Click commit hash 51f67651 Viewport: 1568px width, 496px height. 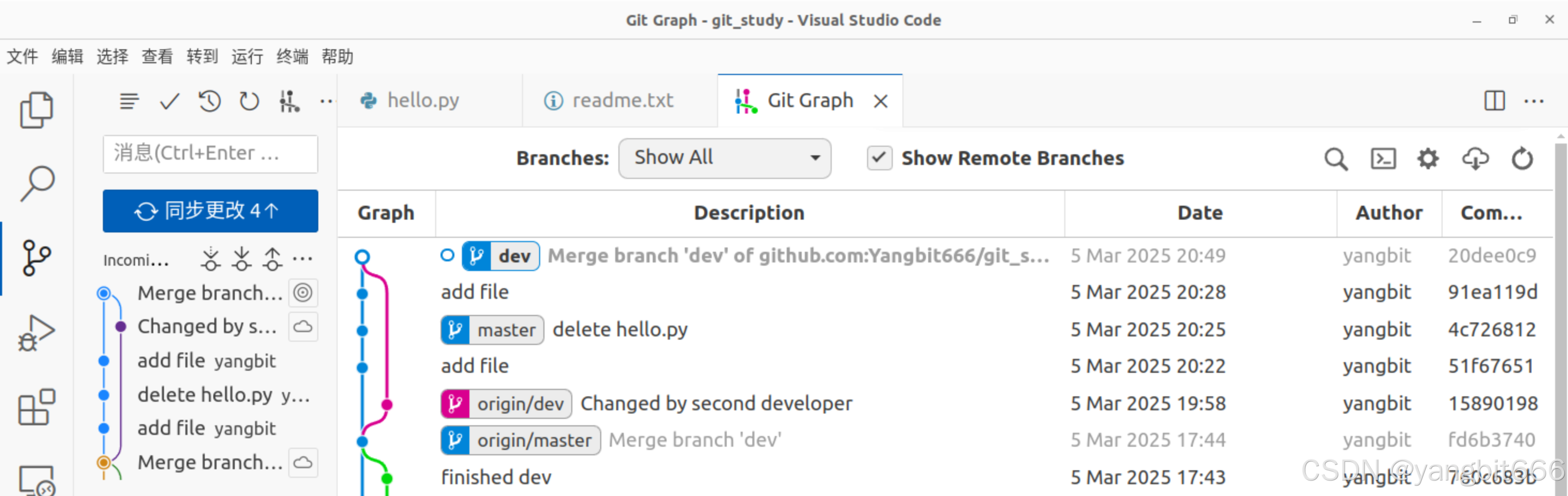1491,366
